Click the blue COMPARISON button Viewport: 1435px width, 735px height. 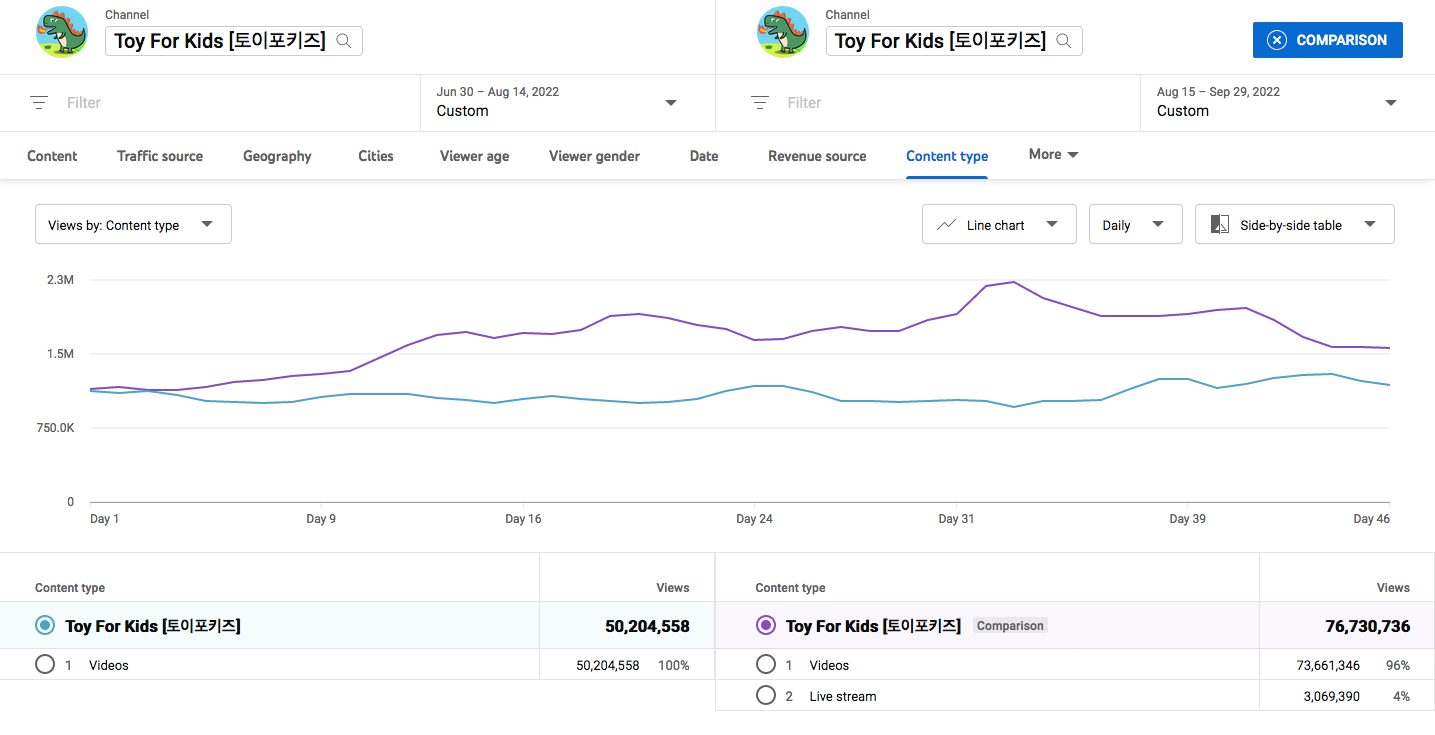(1327, 40)
